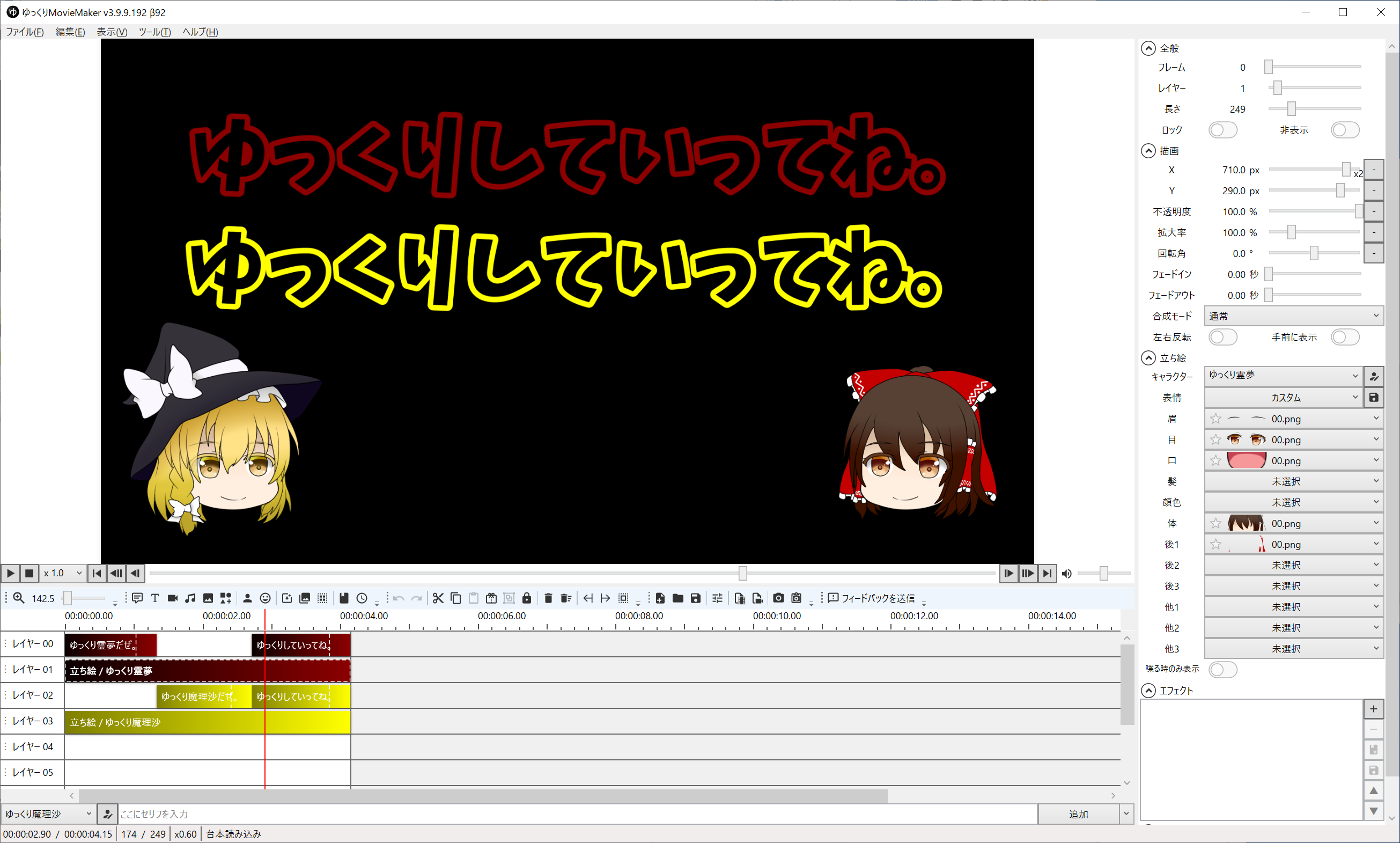Collapse the エフェクト section

pyautogui.click(x=1148, y=691)
